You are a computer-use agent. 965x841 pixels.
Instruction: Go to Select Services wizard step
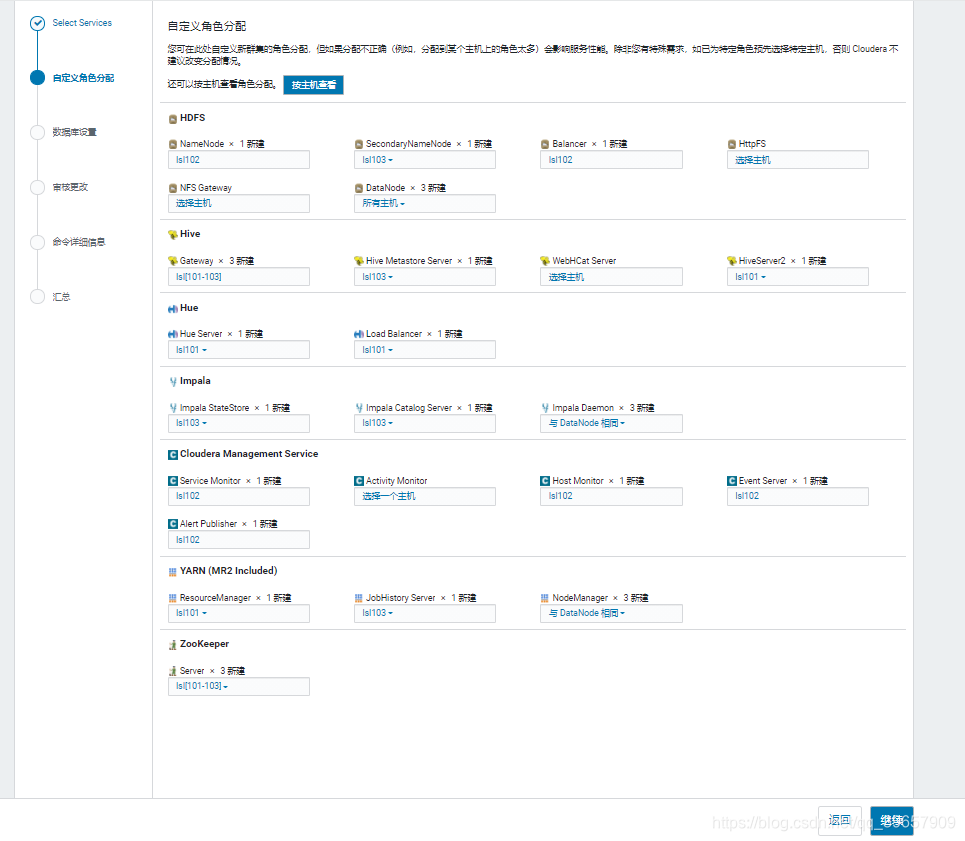click(82, 23)
